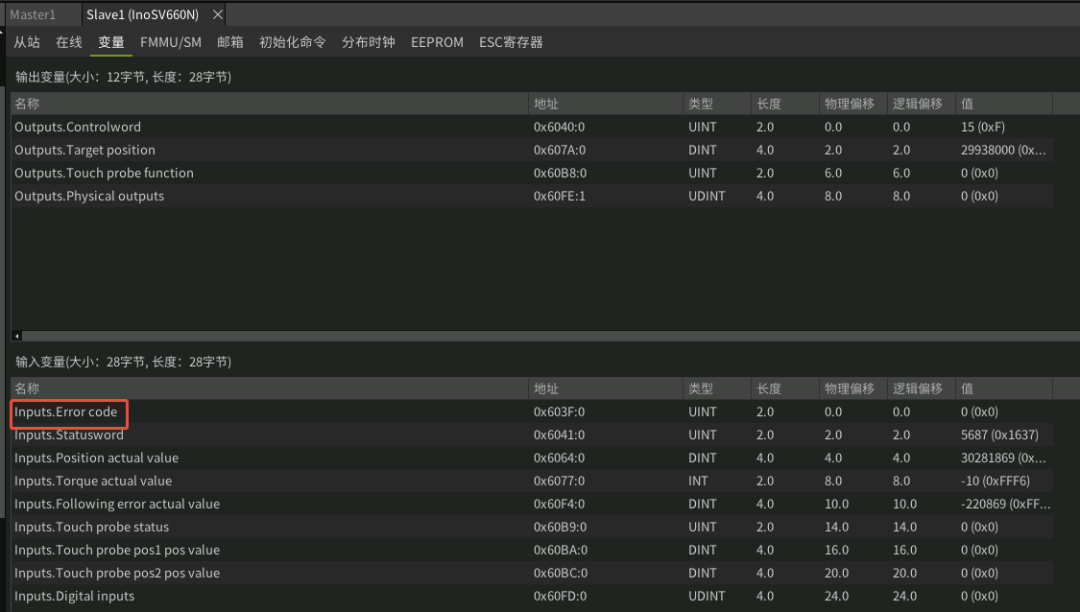Select the Inputs.Error code row
1080x612 pixels.
click(x=532, y=412)
